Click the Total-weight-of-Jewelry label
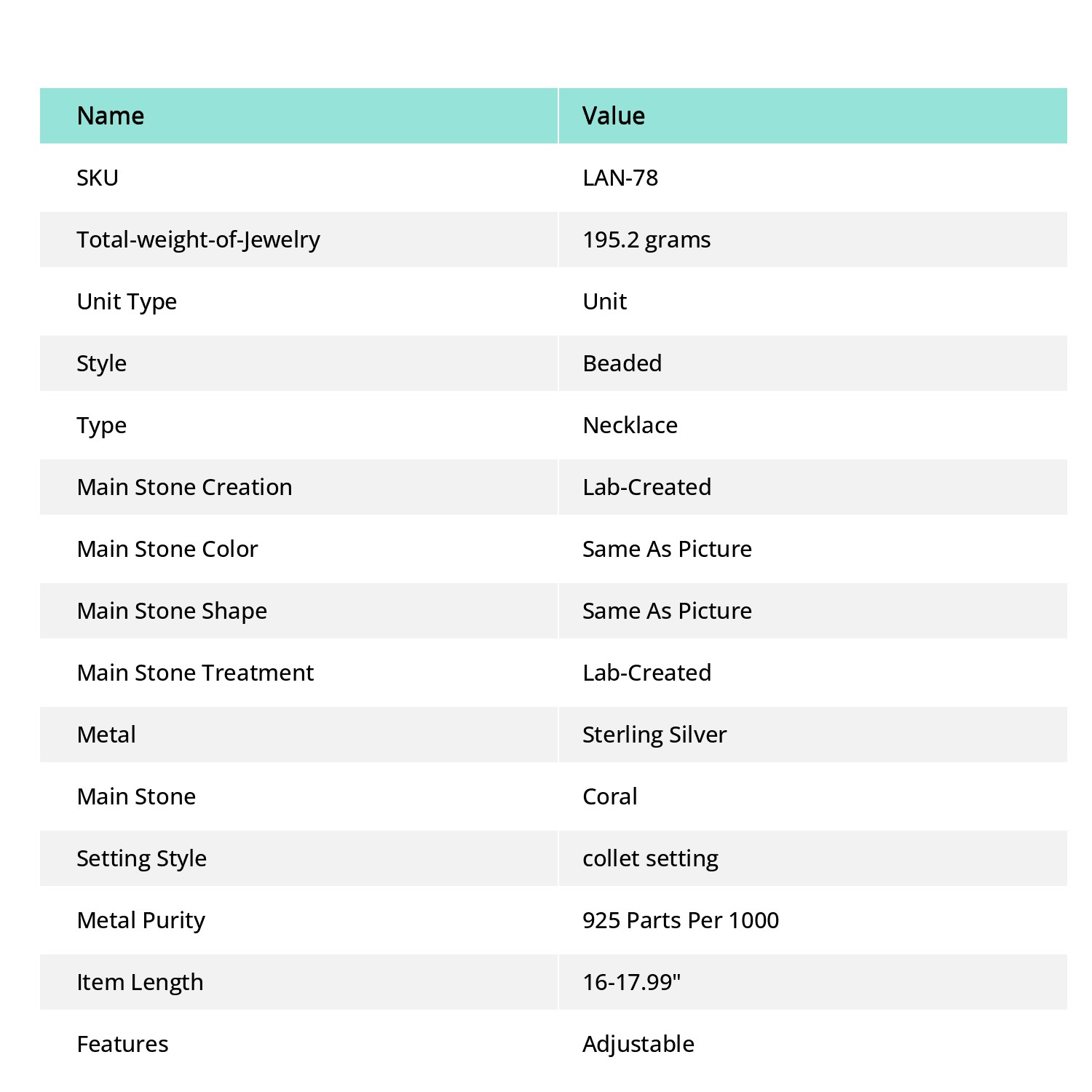Image resolution: width=1092 pixels, height=1092 pixels. 198,240
